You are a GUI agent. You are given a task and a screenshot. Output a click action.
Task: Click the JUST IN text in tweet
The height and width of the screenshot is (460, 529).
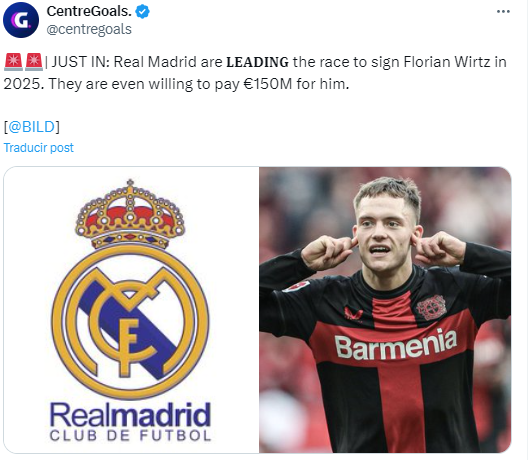(80, 62)
